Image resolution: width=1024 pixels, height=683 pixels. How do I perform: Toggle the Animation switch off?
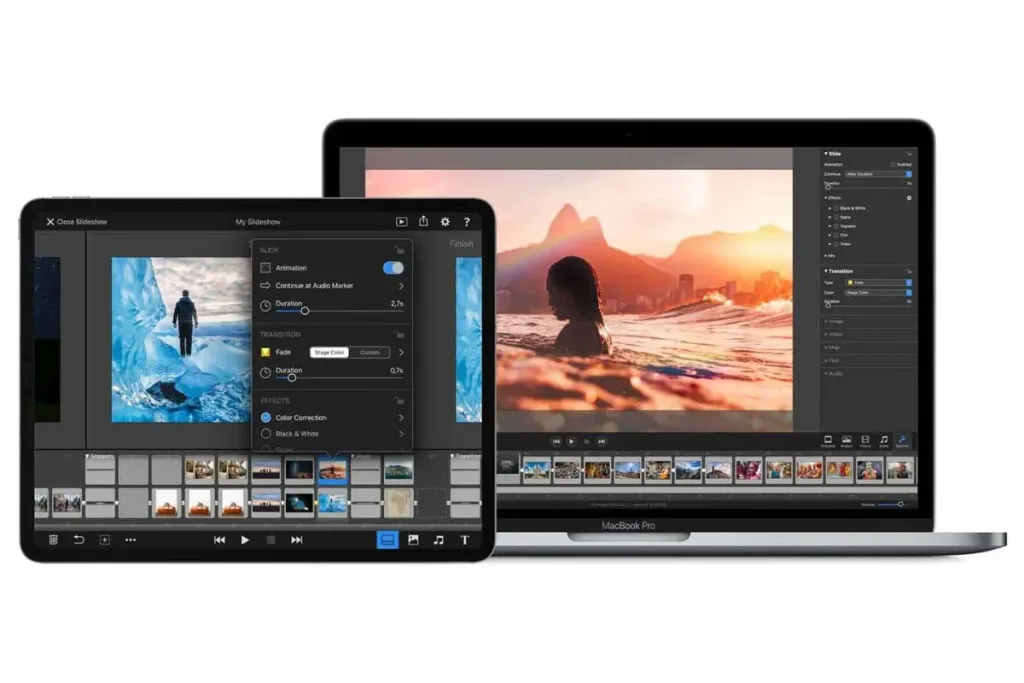(x=393, y=268)
